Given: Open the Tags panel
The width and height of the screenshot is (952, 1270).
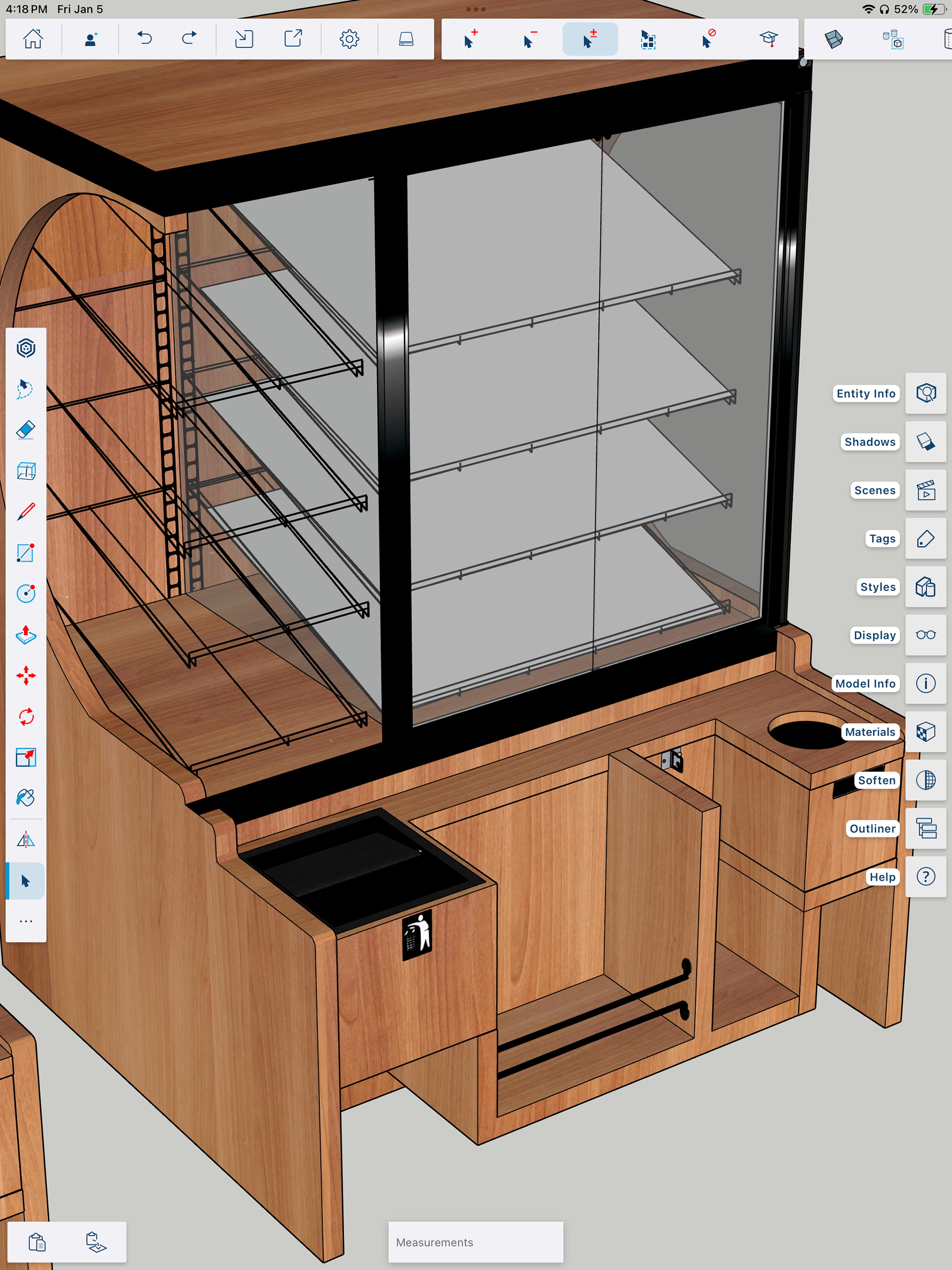Looking at the screenshot, I should (926, 539).
